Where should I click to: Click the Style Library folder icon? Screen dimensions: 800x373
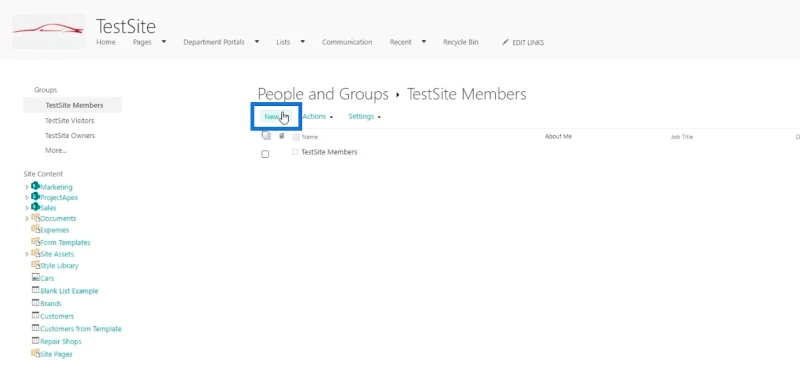pyautogui.click(x=36, y=265)
